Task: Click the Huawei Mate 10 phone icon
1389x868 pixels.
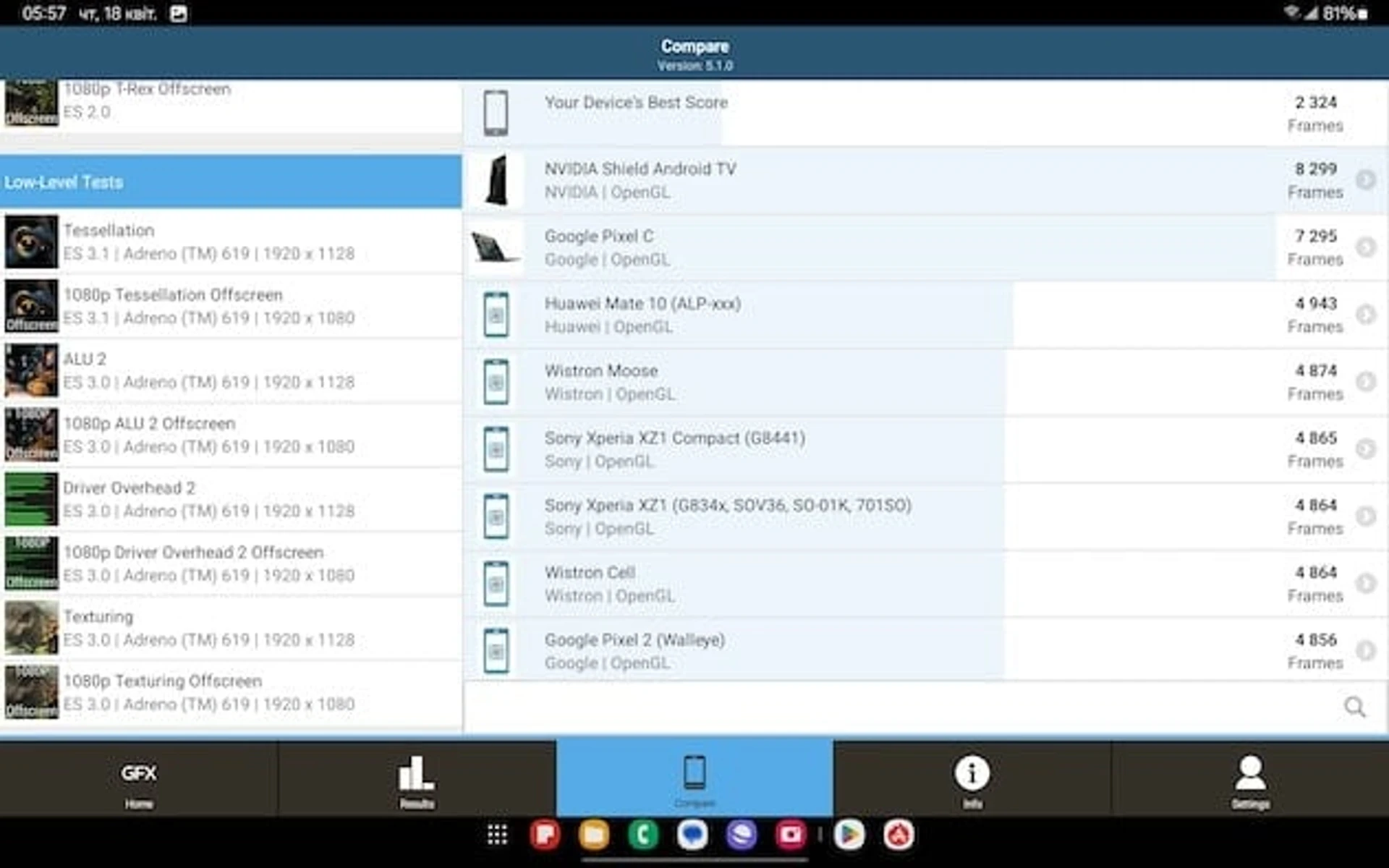Action: (x=496, y=314)
